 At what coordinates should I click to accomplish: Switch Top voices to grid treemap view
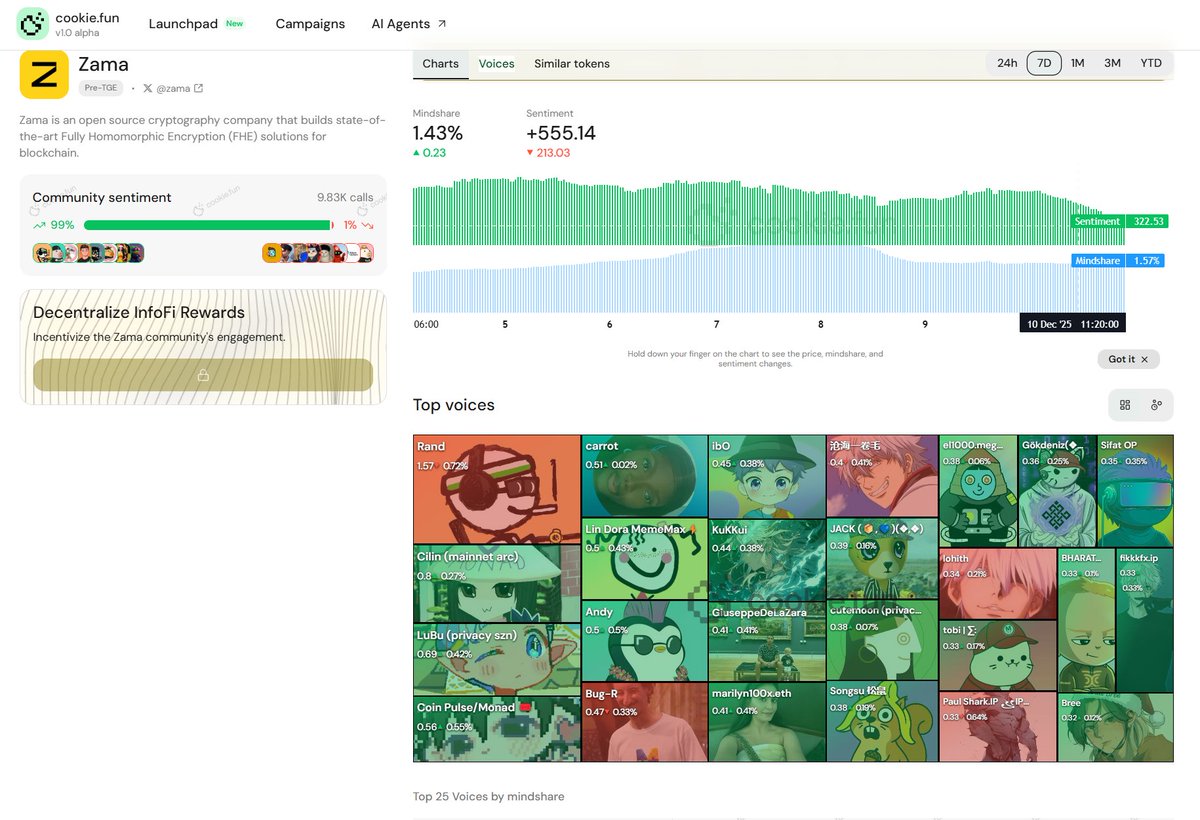click(x=1125, y=404)
